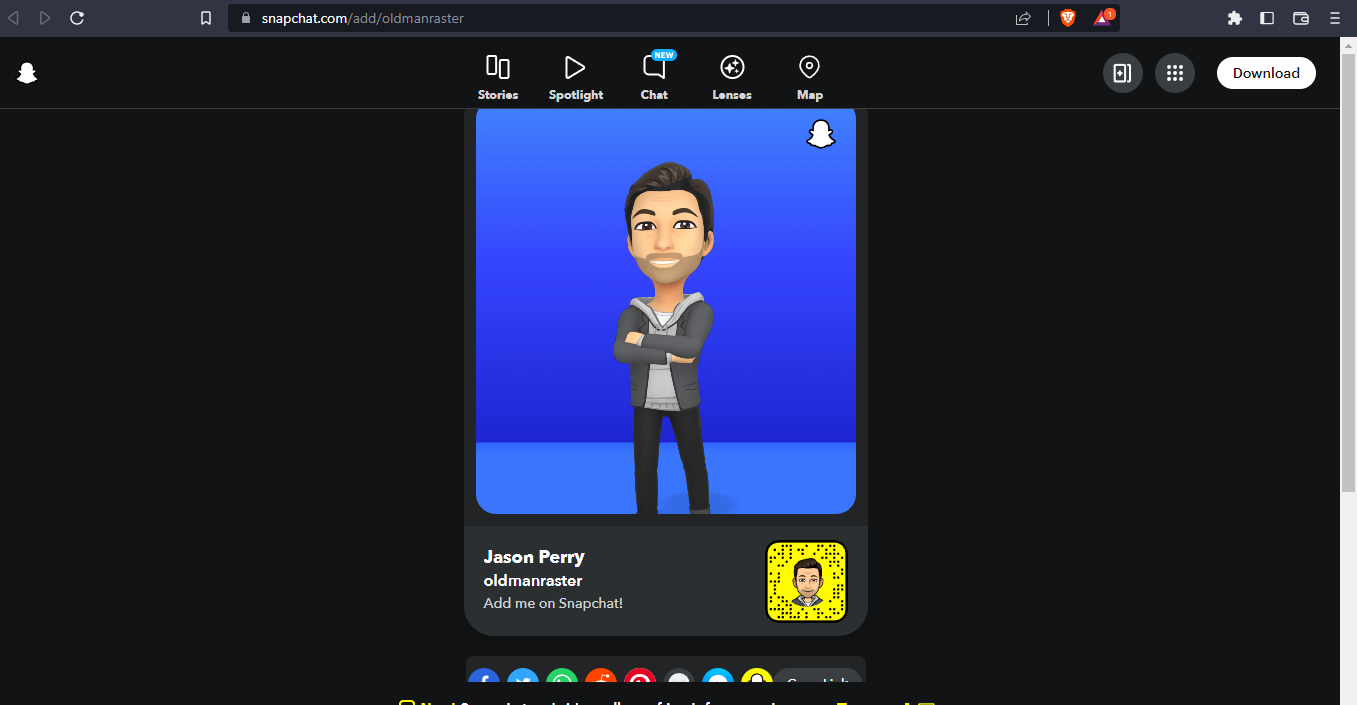Open Brave Rewards triangle icon
The image size is (1357, 705).
[x=1103, y=17]
